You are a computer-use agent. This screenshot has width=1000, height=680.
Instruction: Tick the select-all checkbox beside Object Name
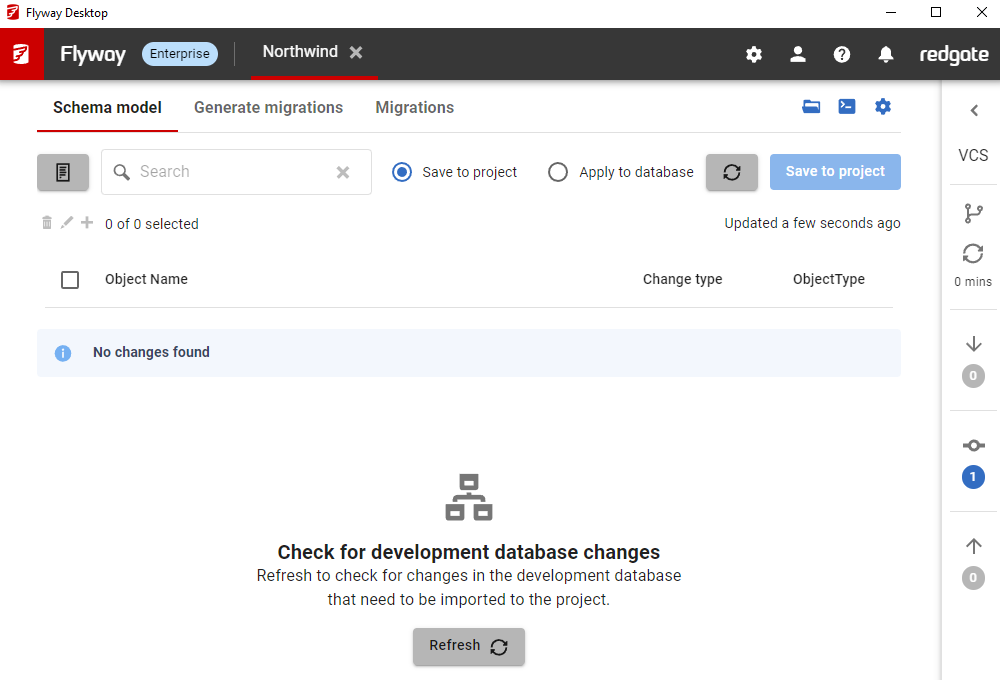coord(70,280)
